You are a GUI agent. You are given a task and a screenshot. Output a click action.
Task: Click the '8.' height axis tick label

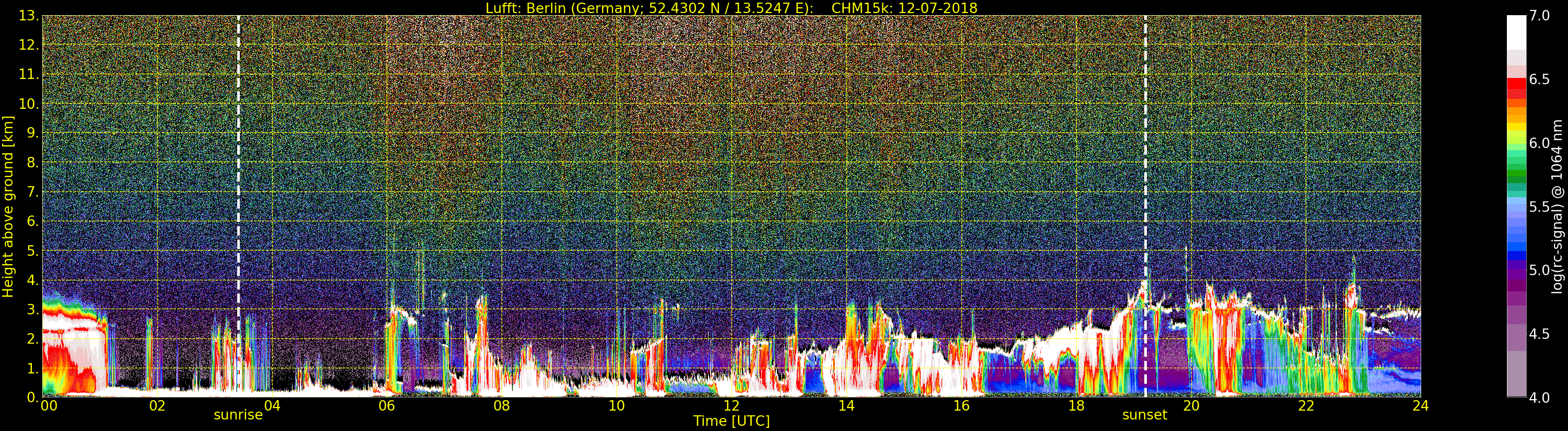[x=32, y=163]
